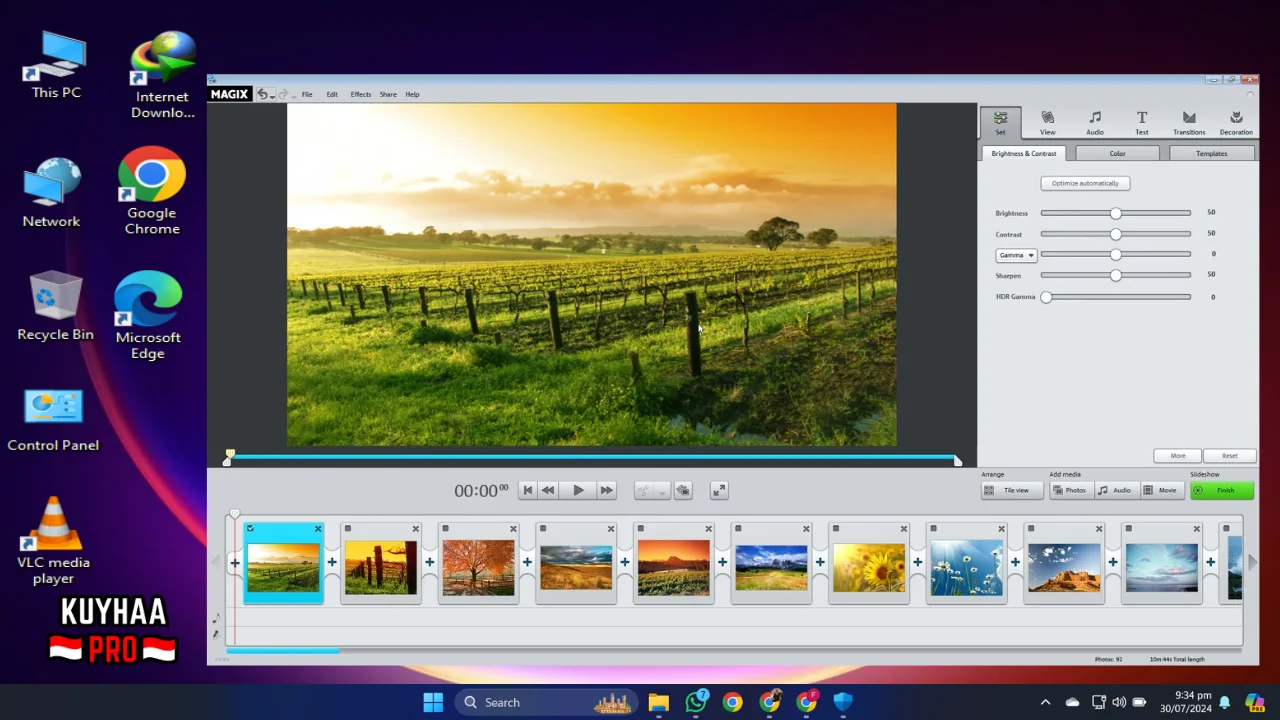The height and width of the screenshot is (720, 1280).
Task: Open Windows Start menu
Action: [x=433, y=702]
